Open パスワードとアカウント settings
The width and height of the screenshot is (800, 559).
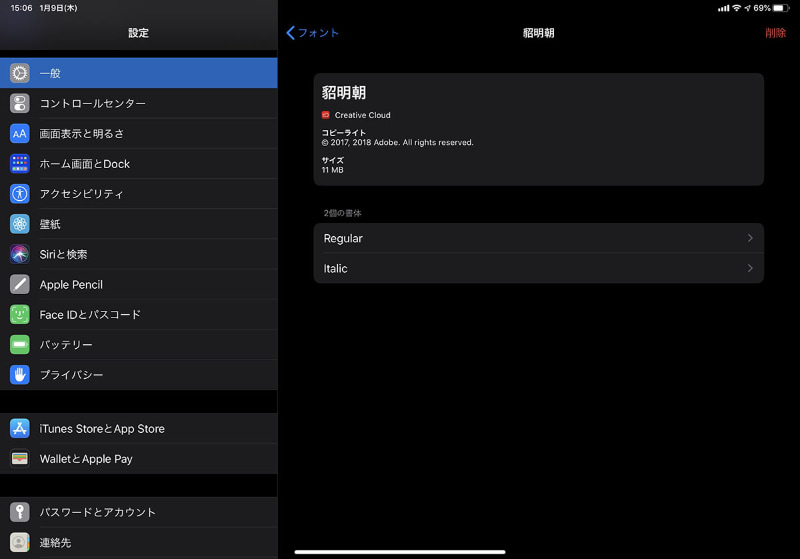139,512
